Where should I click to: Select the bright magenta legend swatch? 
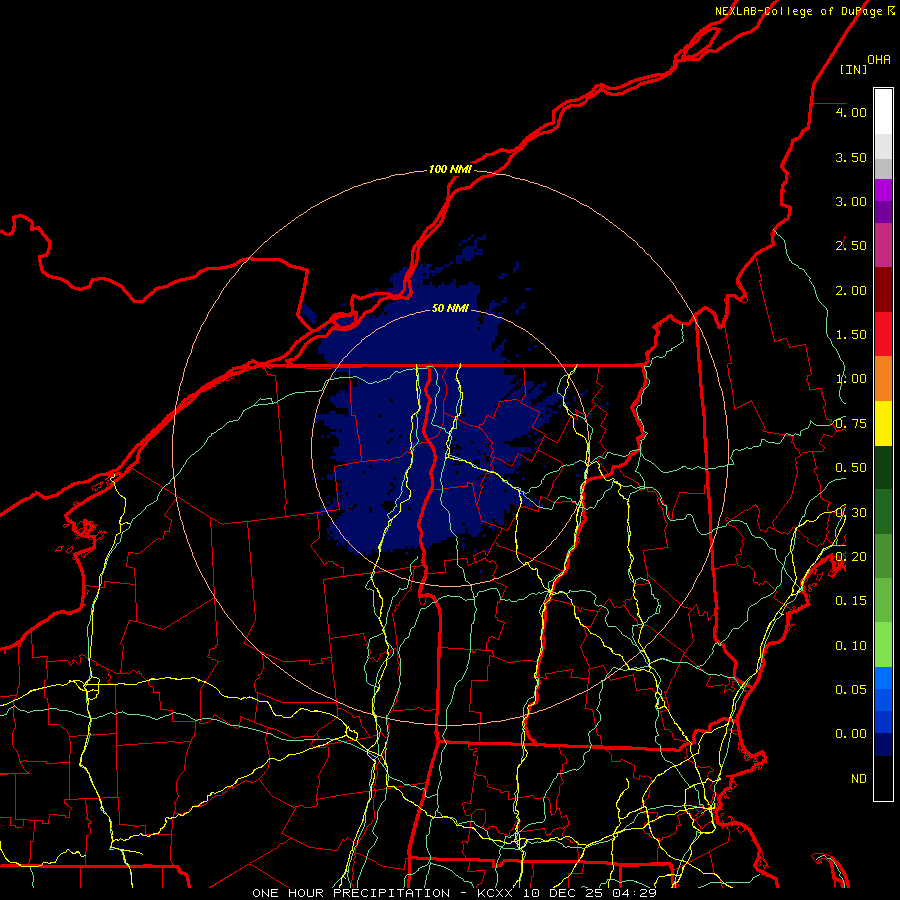click(x=883, y=190)
